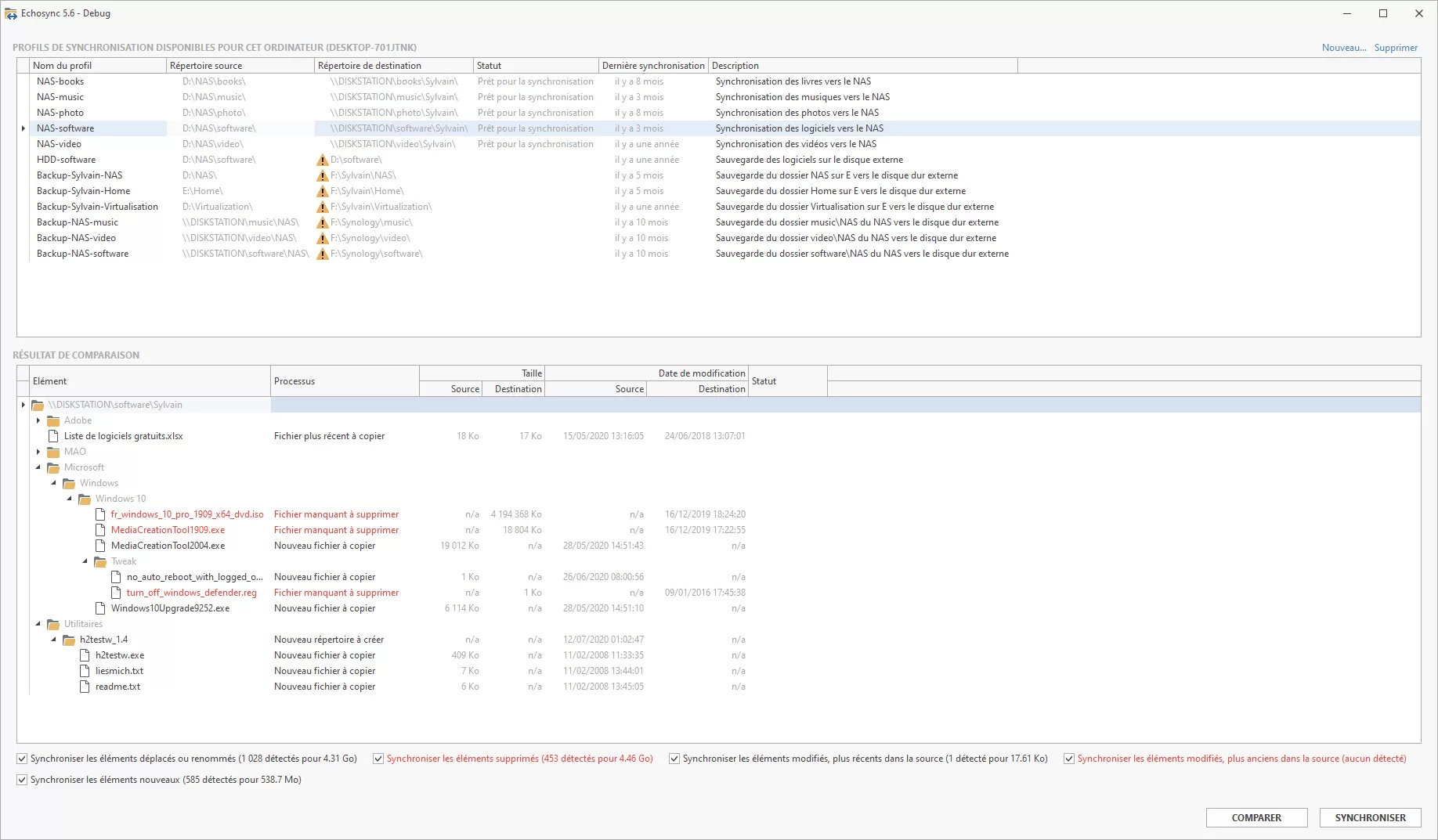Image resolution: width=1438 pixels, height=840 pixels.
Task: Click the Echosync logo in the title bar
Action: click(11, 13)
